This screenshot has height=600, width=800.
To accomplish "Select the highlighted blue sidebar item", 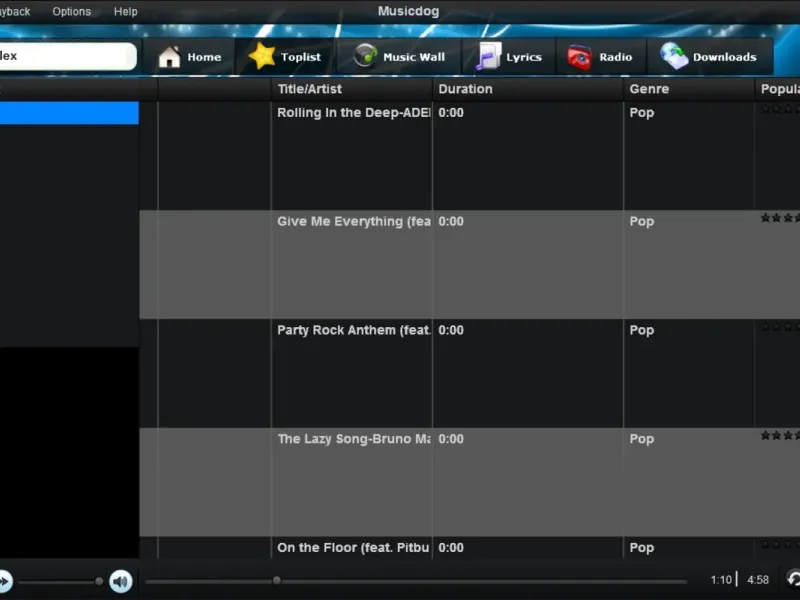I will coord(69,113).
